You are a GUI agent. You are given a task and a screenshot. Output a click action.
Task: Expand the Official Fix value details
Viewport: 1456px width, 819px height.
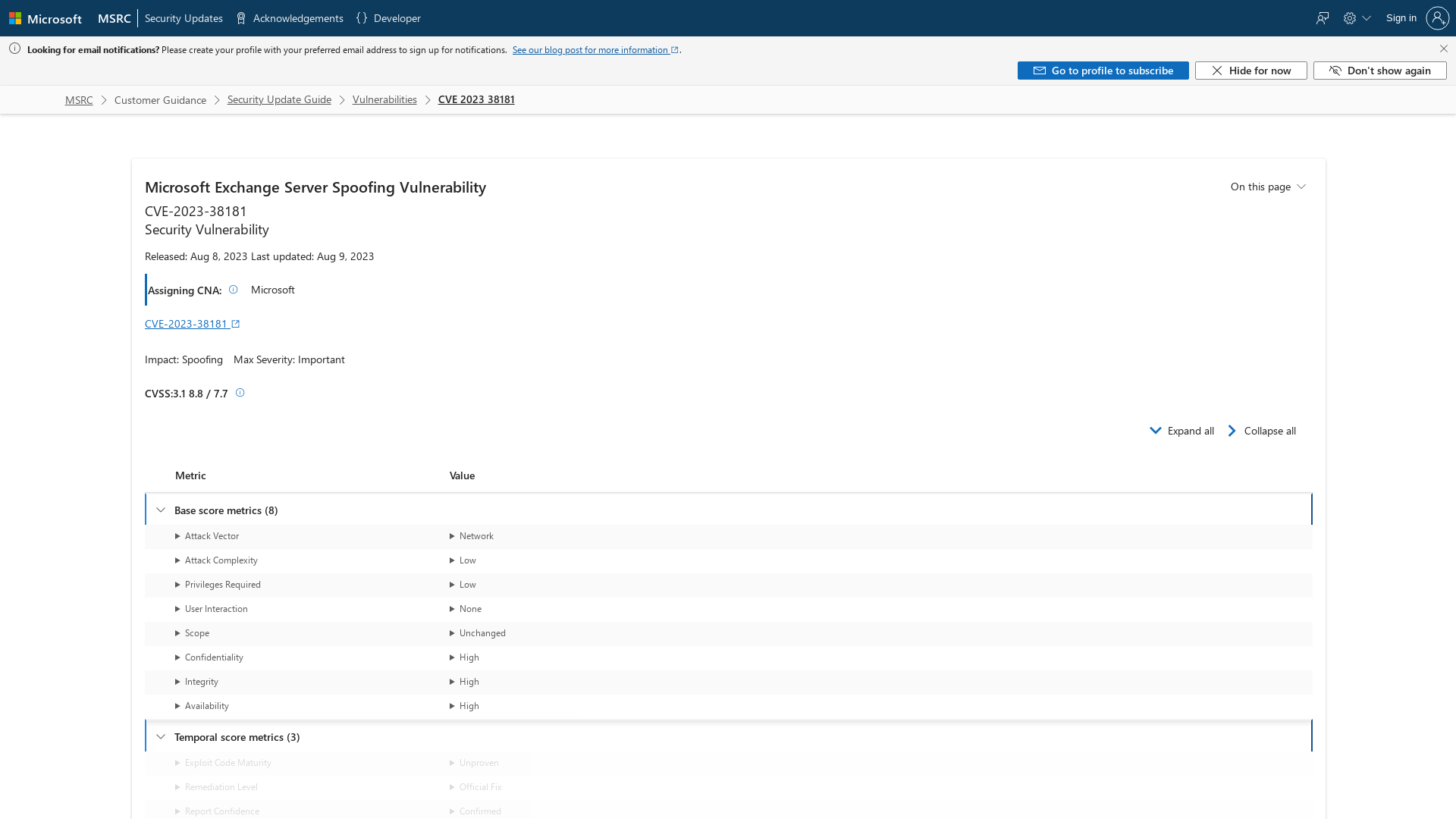(475, 787)
